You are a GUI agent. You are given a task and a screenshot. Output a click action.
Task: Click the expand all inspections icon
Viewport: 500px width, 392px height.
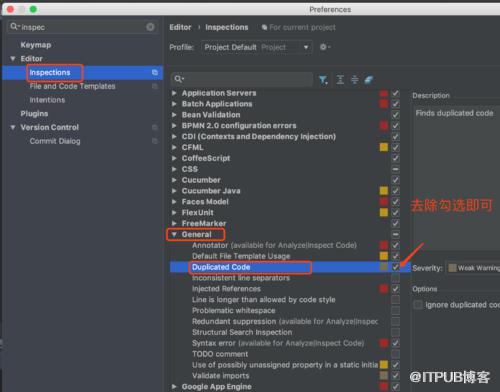point(340,79)
